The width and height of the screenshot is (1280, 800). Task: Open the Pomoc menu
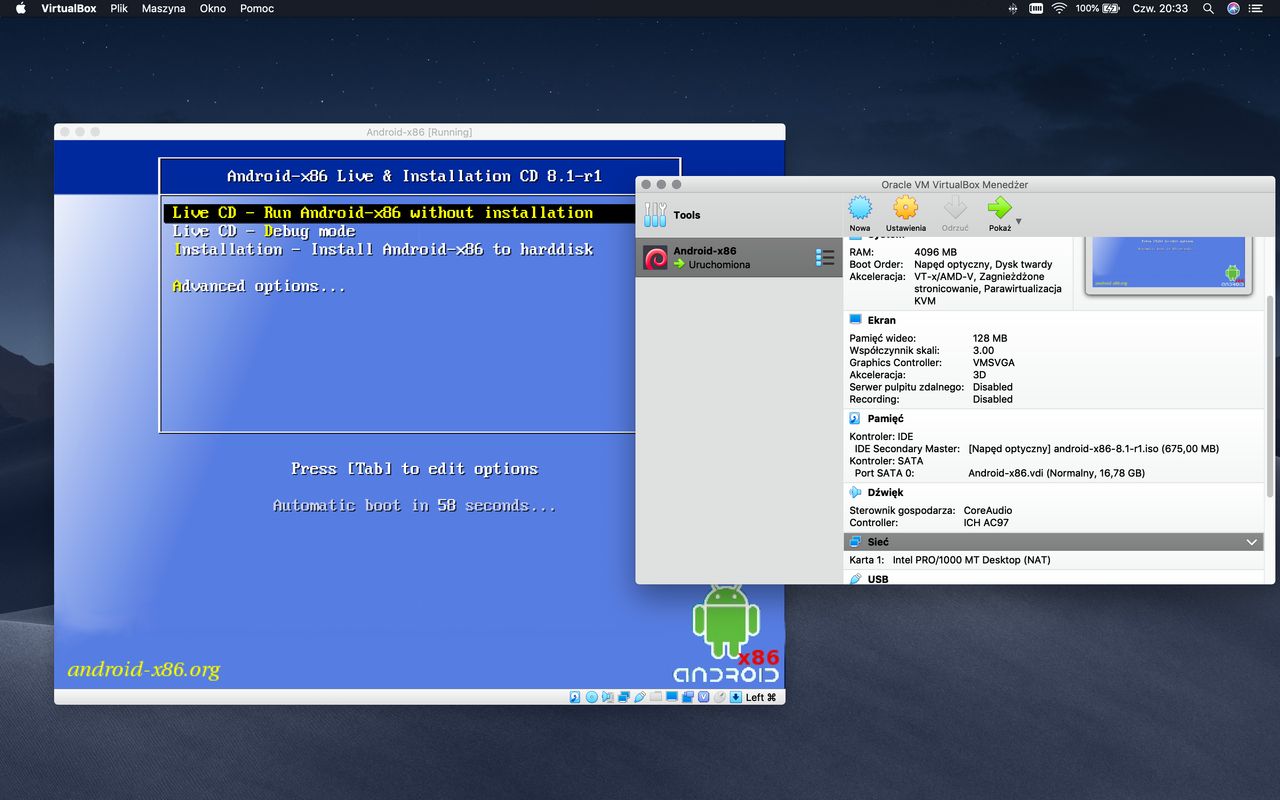pos(256,8)
